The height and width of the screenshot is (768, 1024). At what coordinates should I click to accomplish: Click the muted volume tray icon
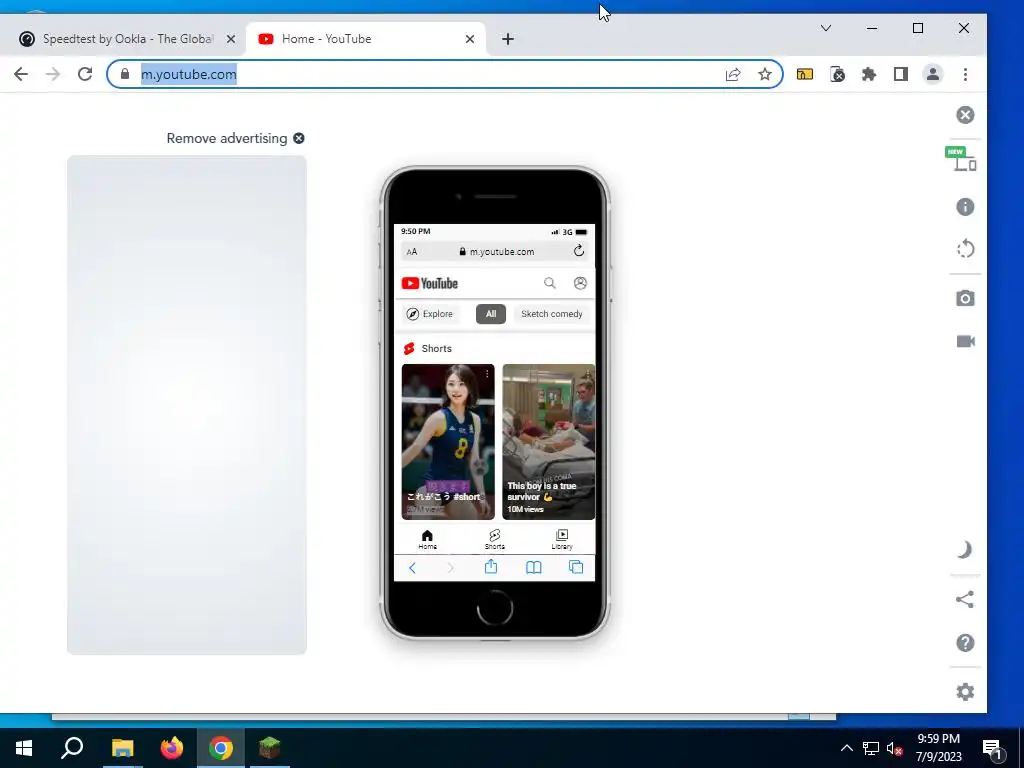click(x=894, y=748)
